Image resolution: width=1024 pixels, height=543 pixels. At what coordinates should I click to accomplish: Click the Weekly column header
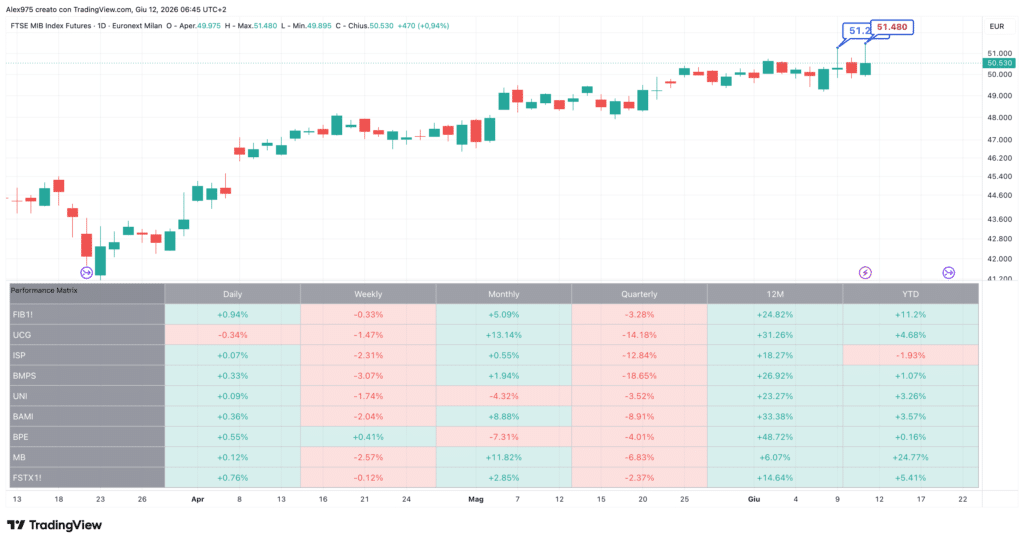pos(368,294)
